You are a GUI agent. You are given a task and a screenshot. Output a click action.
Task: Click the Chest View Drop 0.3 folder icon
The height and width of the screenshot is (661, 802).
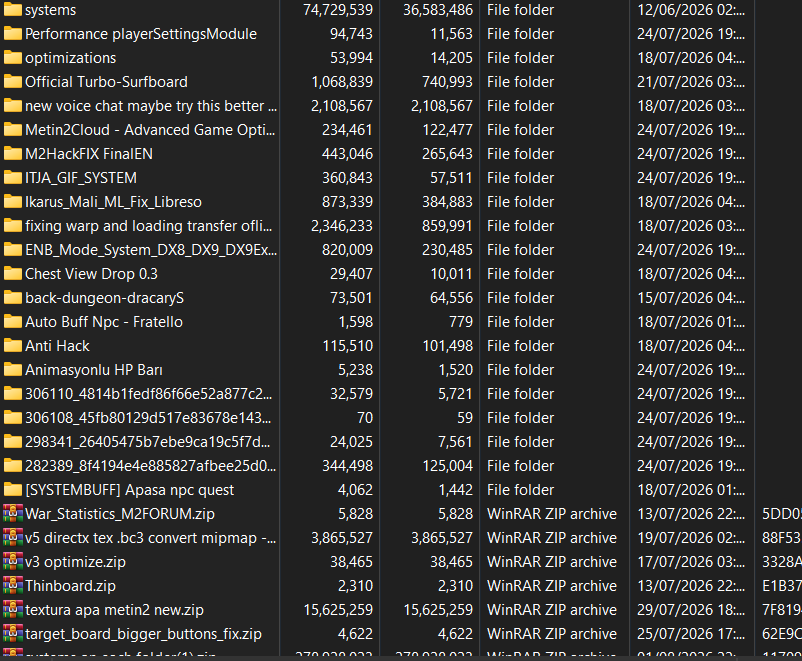[12, 274]
